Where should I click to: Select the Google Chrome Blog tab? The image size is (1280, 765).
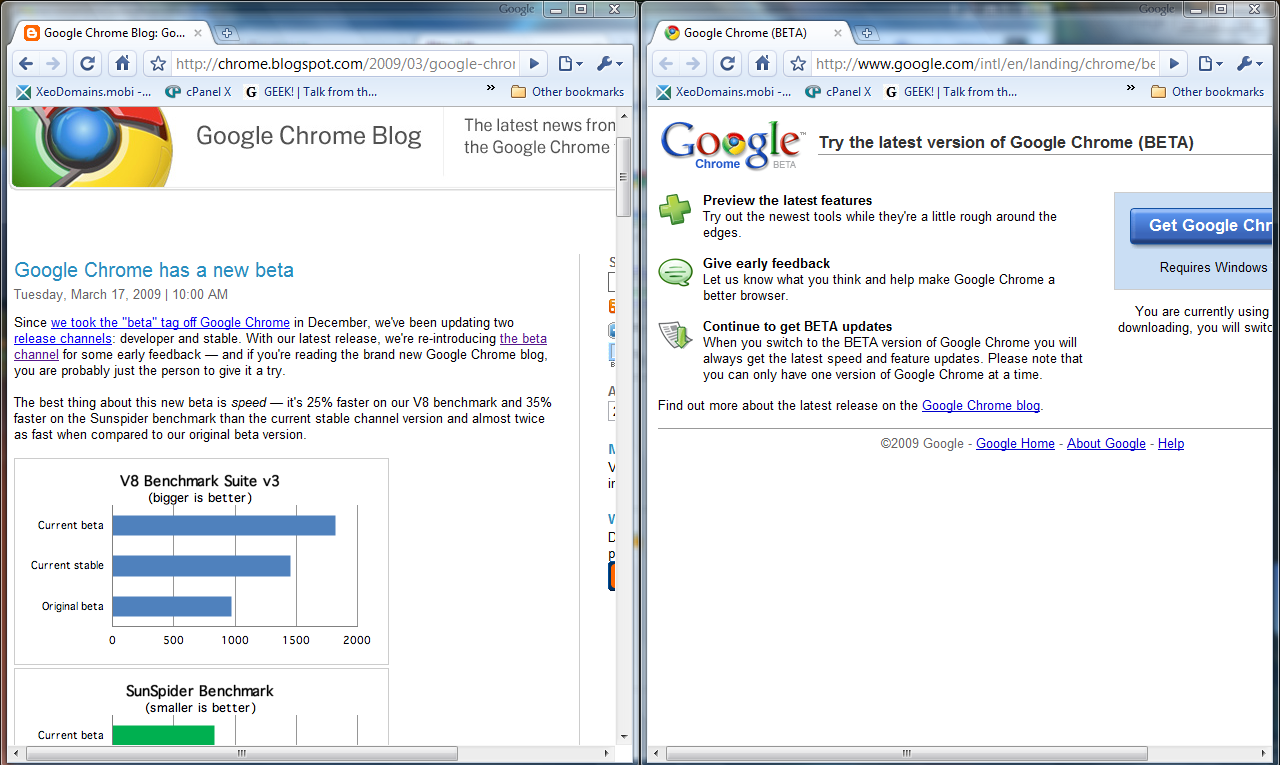tap(112, 33)
